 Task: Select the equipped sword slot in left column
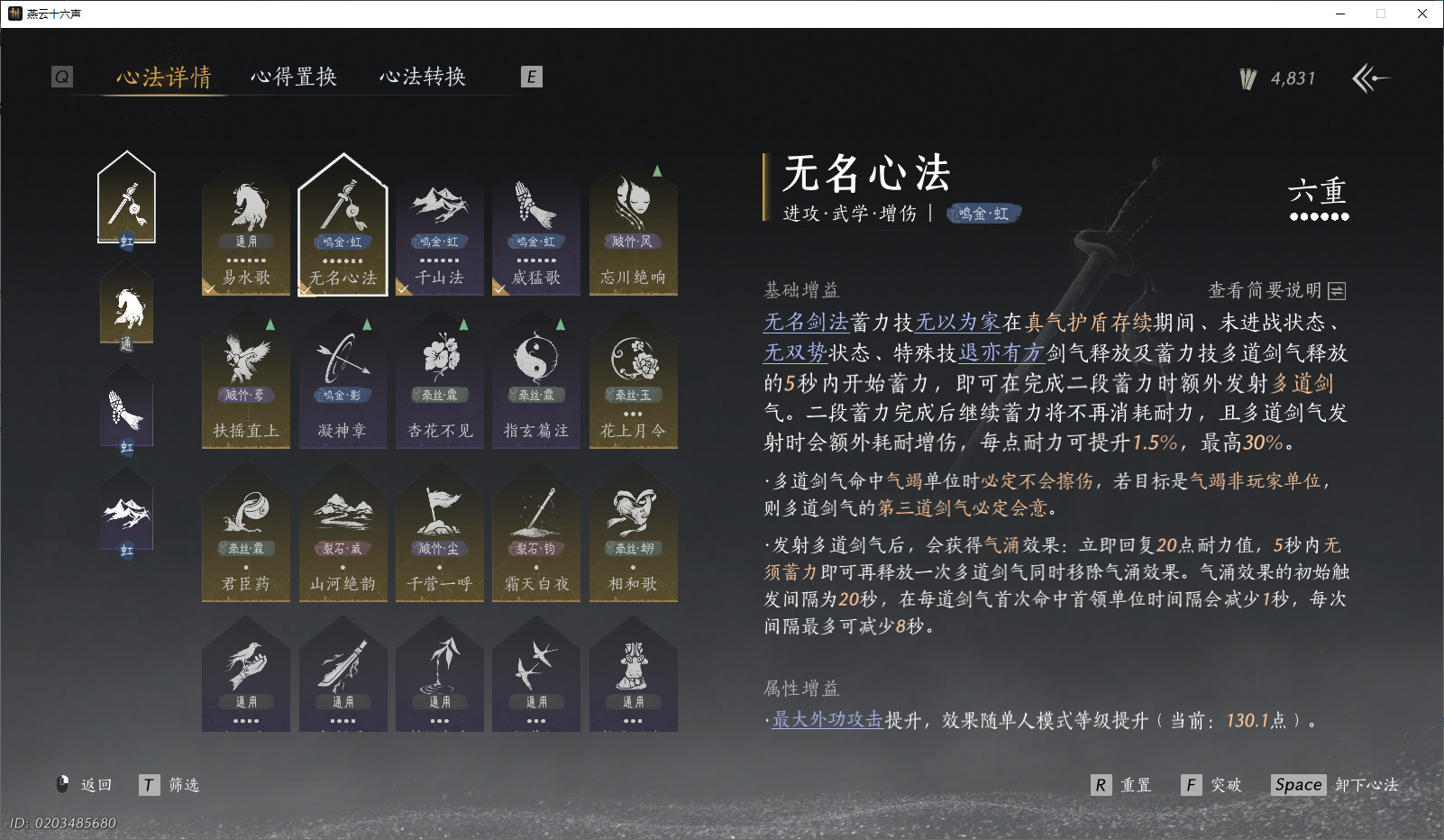click(127, 200)
